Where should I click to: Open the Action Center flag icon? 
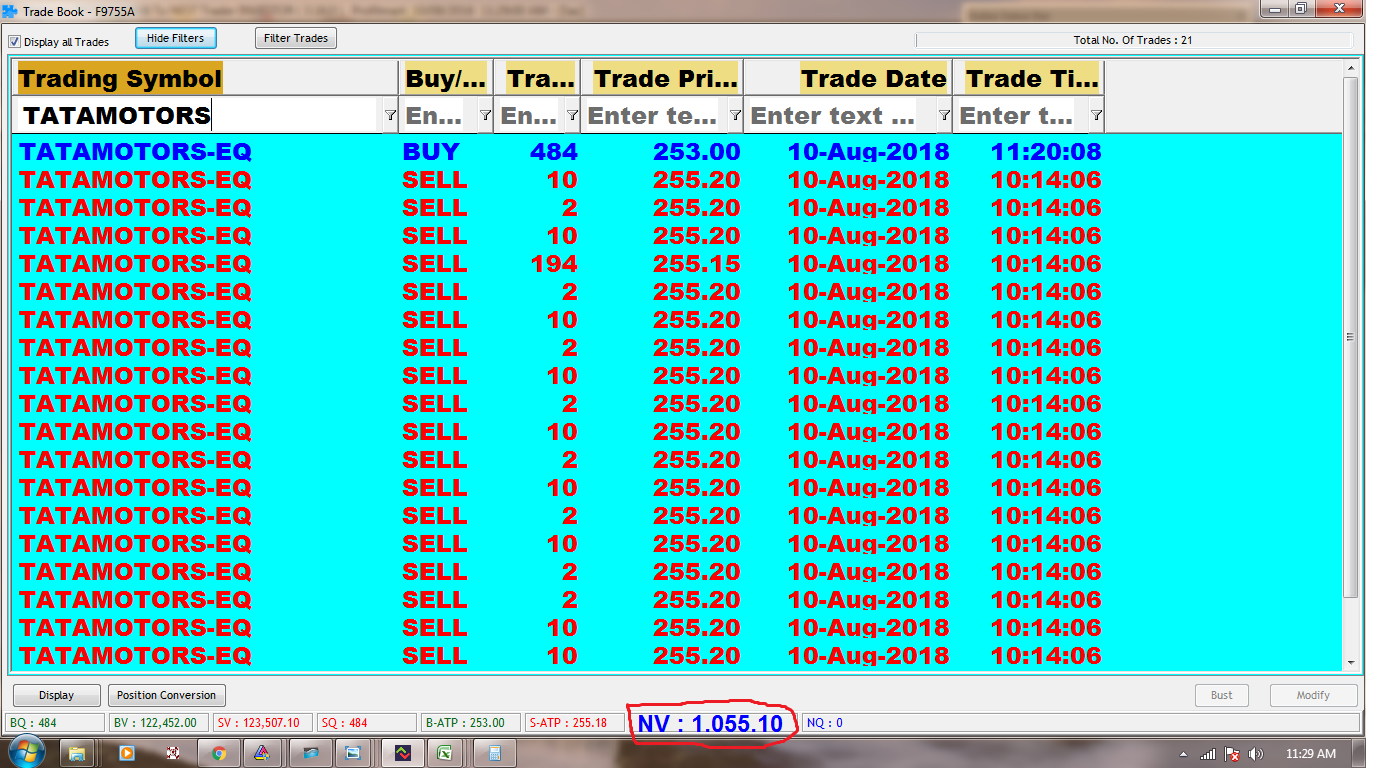tap(1233, 753)
